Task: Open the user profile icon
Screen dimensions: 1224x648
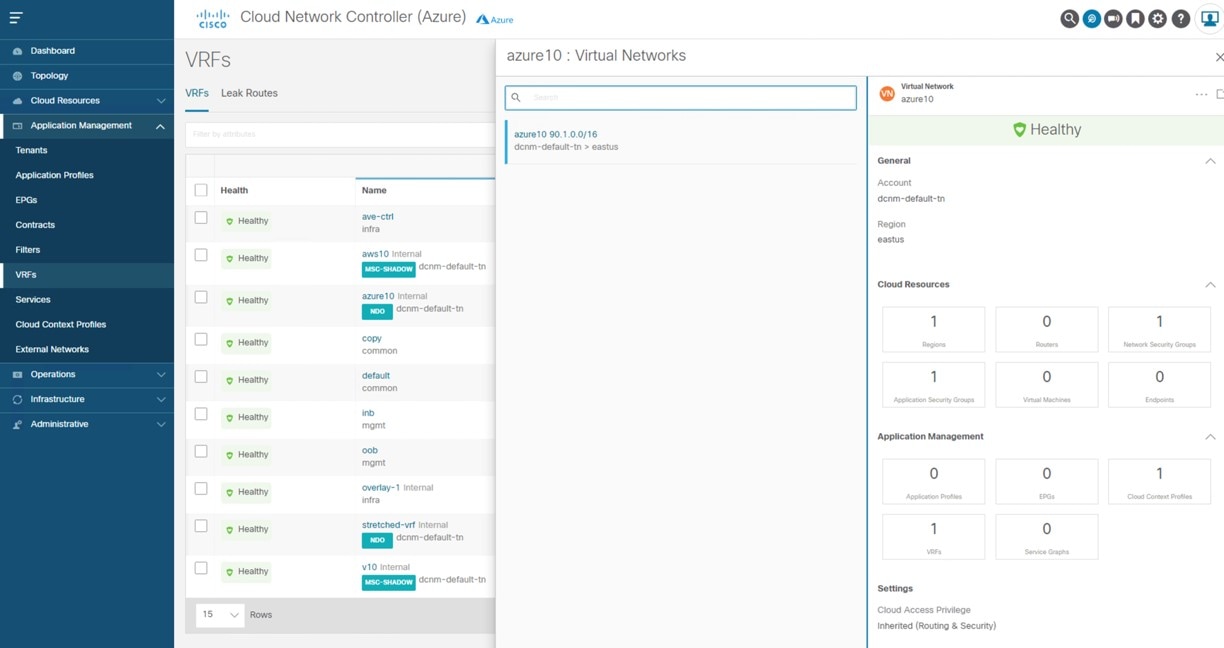Action: [1208, 19]
